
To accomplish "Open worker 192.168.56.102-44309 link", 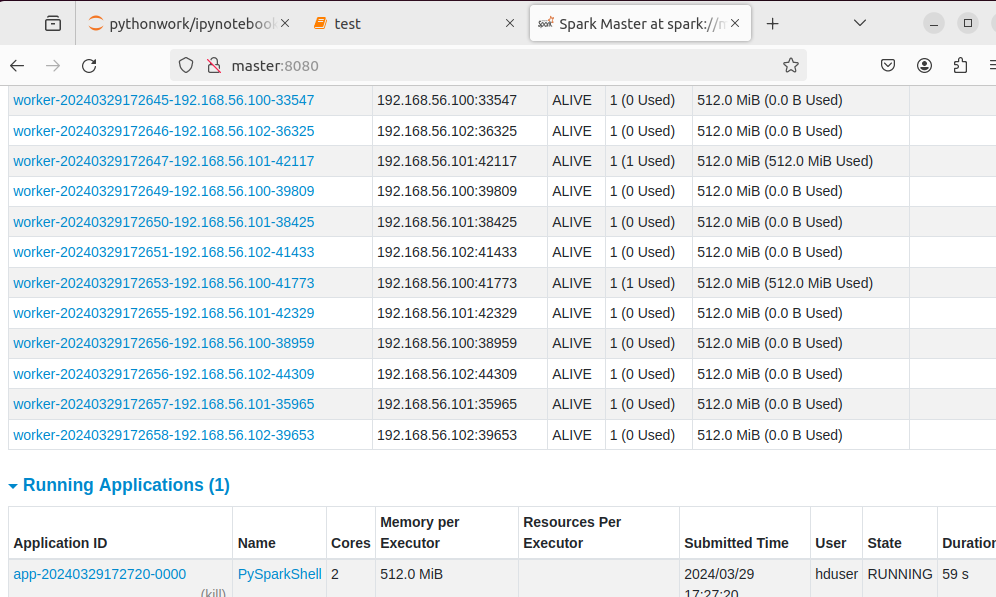I will coord(164,374).
